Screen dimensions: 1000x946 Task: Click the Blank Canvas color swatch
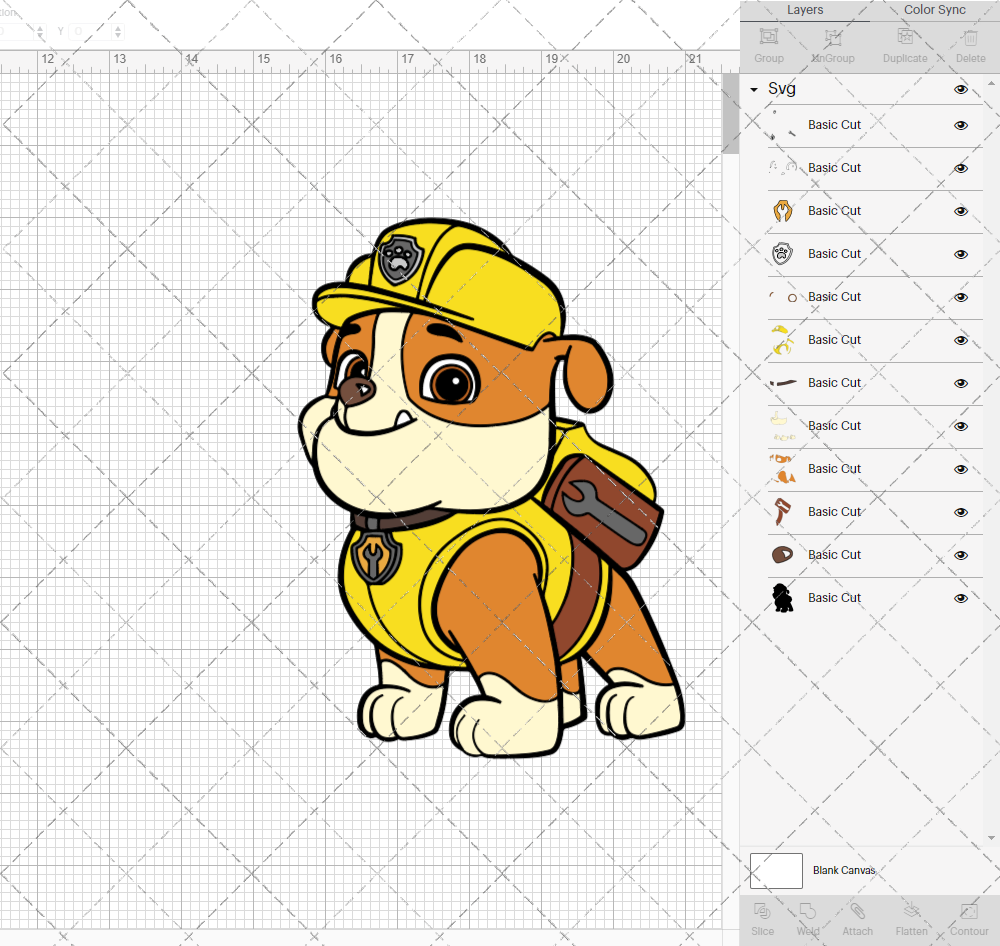(x=776, y=871)
